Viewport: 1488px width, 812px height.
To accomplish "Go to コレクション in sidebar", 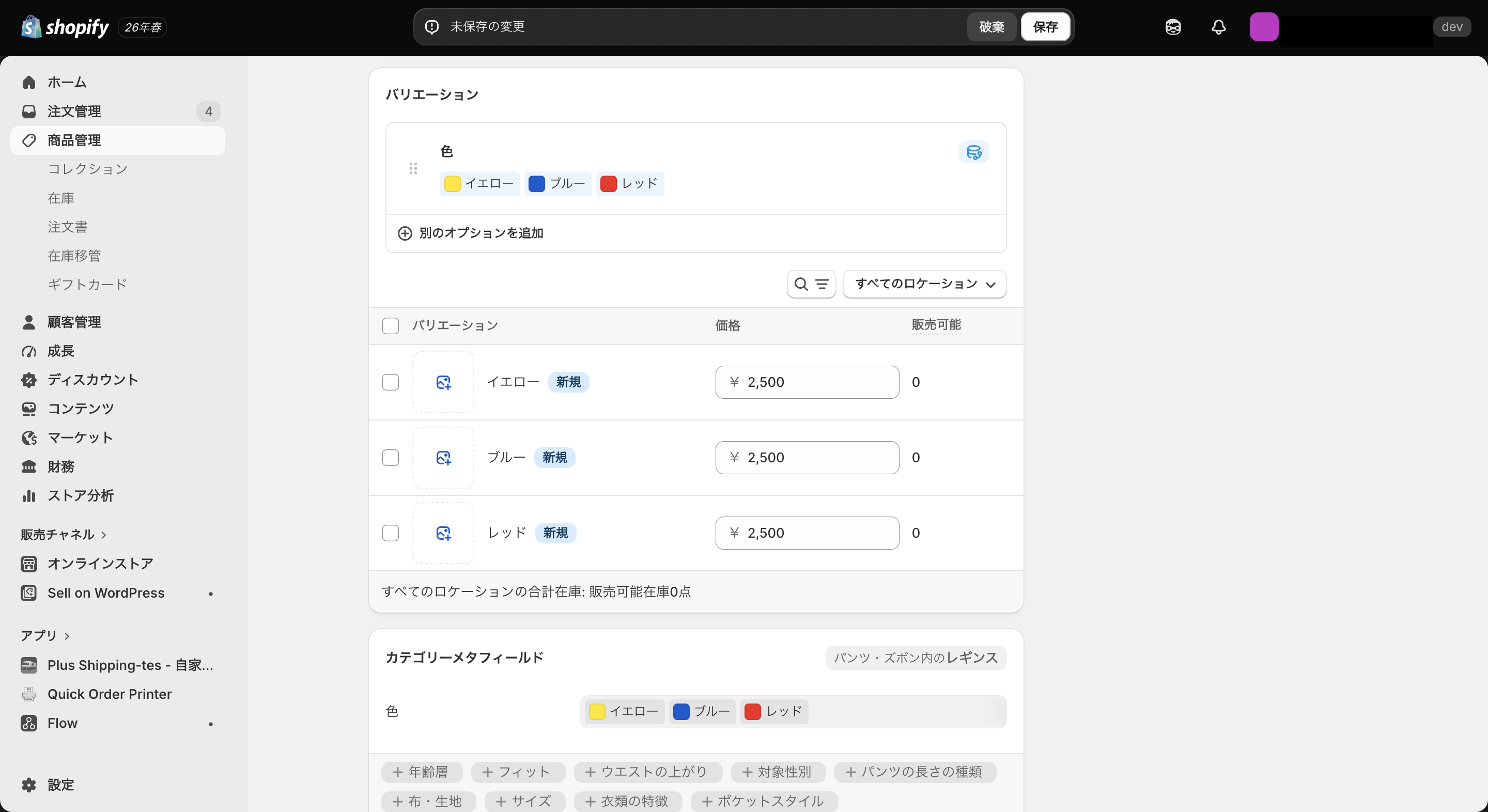I will pos(88,168).
